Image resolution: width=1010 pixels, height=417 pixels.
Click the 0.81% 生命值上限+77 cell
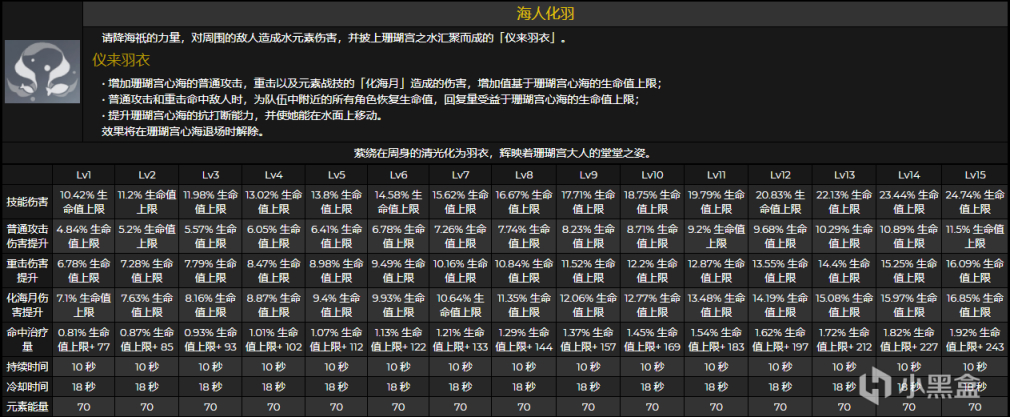tap(84, 340)
